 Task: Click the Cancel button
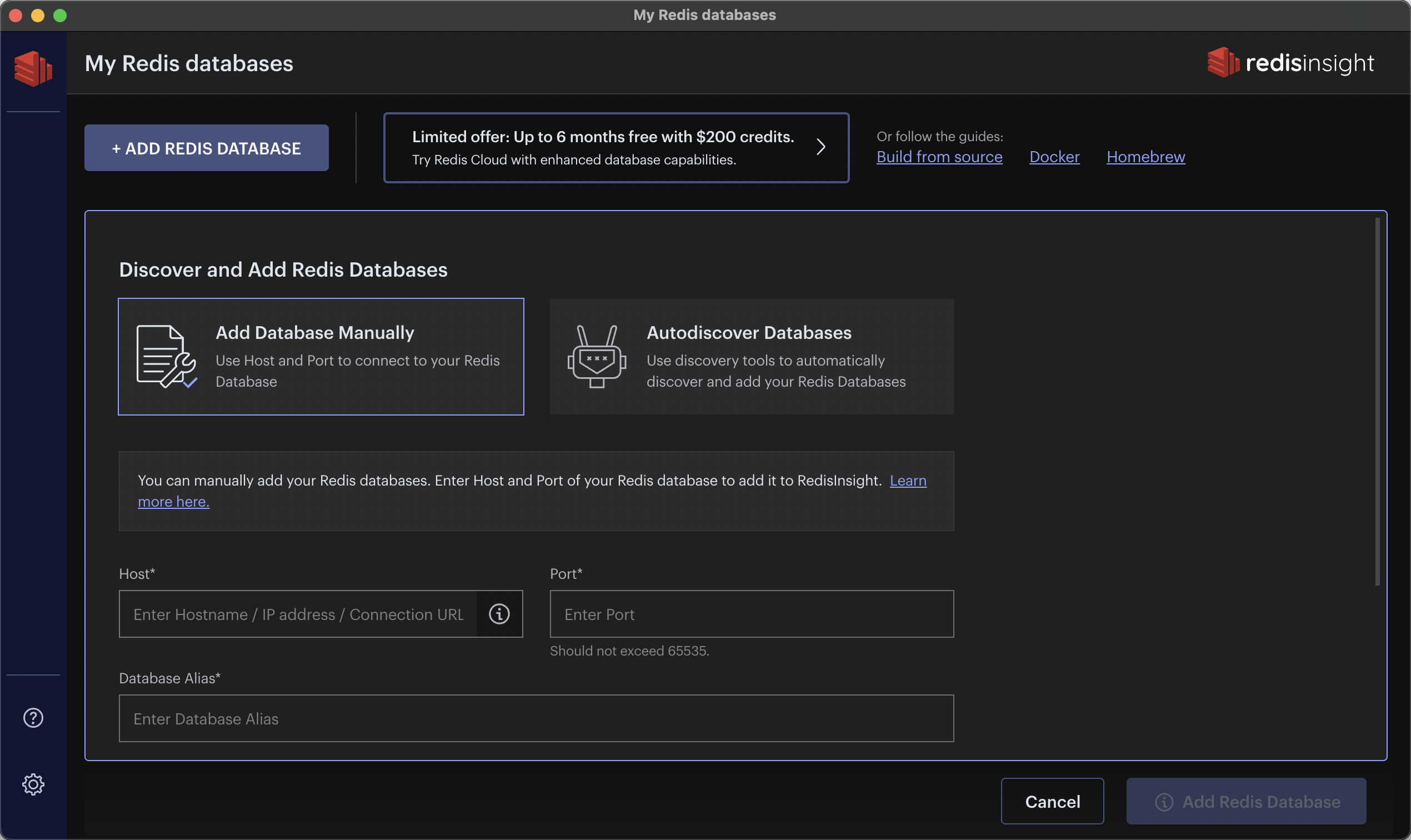tap(1052, 802)
